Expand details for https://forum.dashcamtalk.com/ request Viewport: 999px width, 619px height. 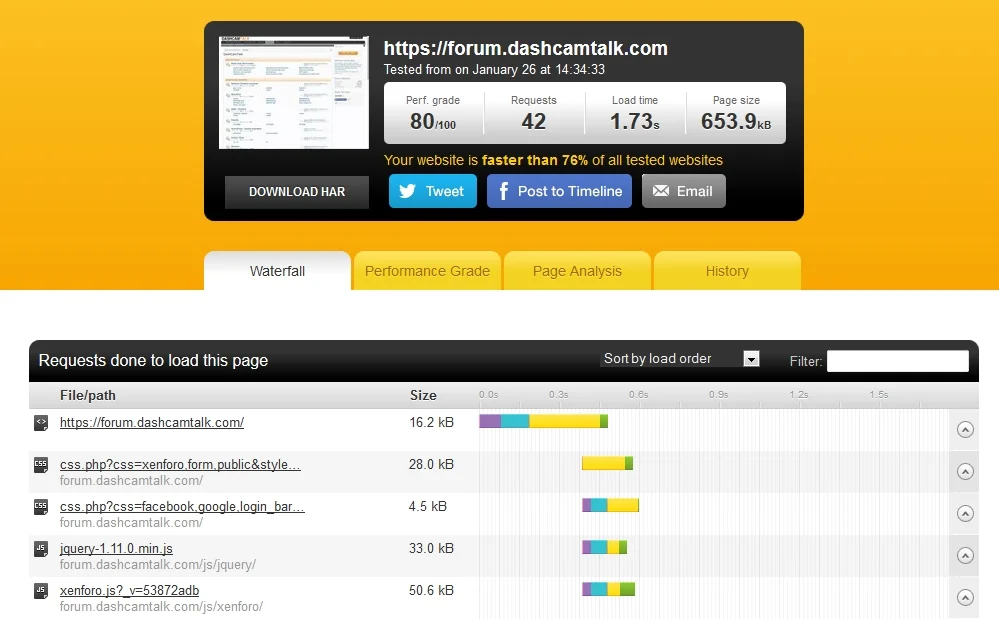pyautogui.click(x=965, y=430)
